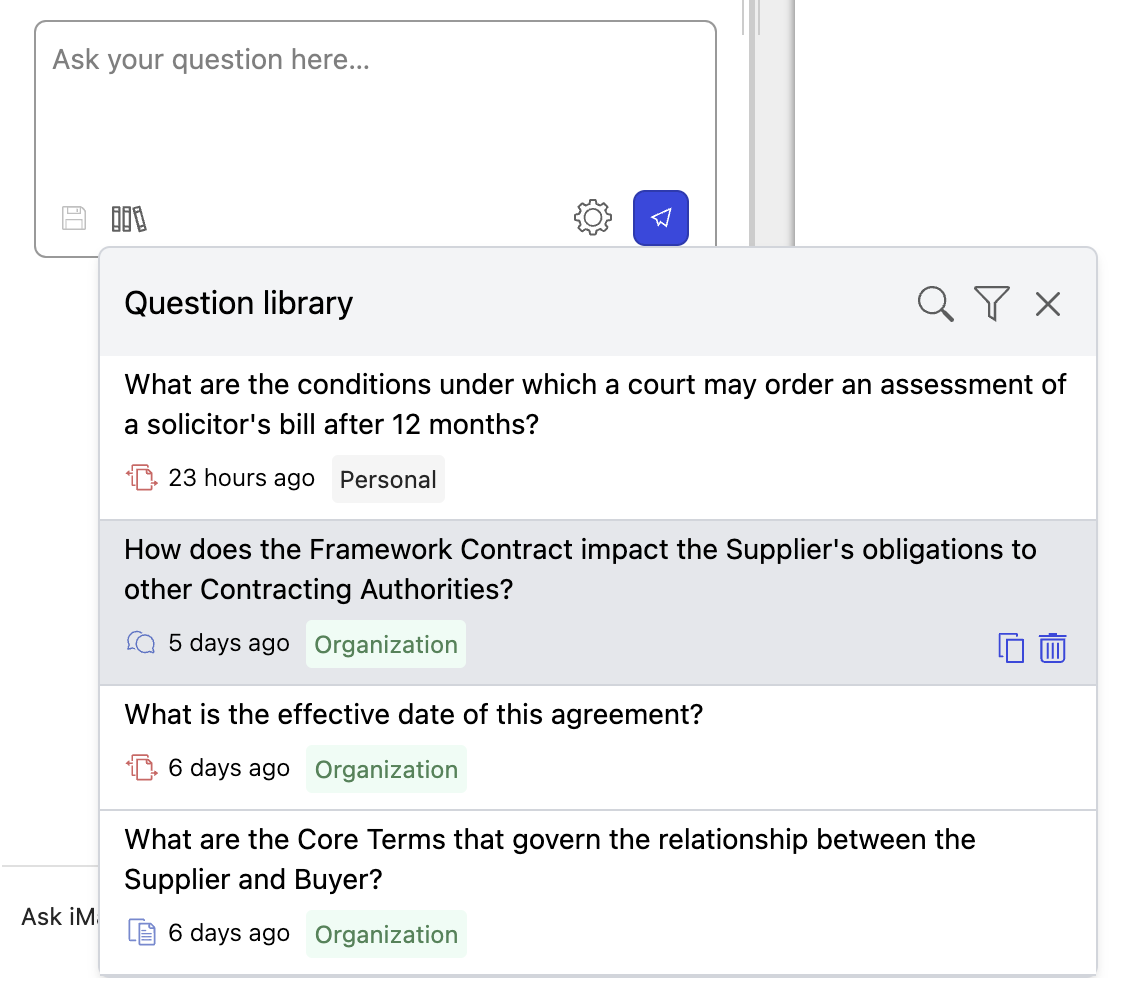Click the chat icon beside "5 days ago"
Viewport: 1128px width, 992px height.
point(142,643)
